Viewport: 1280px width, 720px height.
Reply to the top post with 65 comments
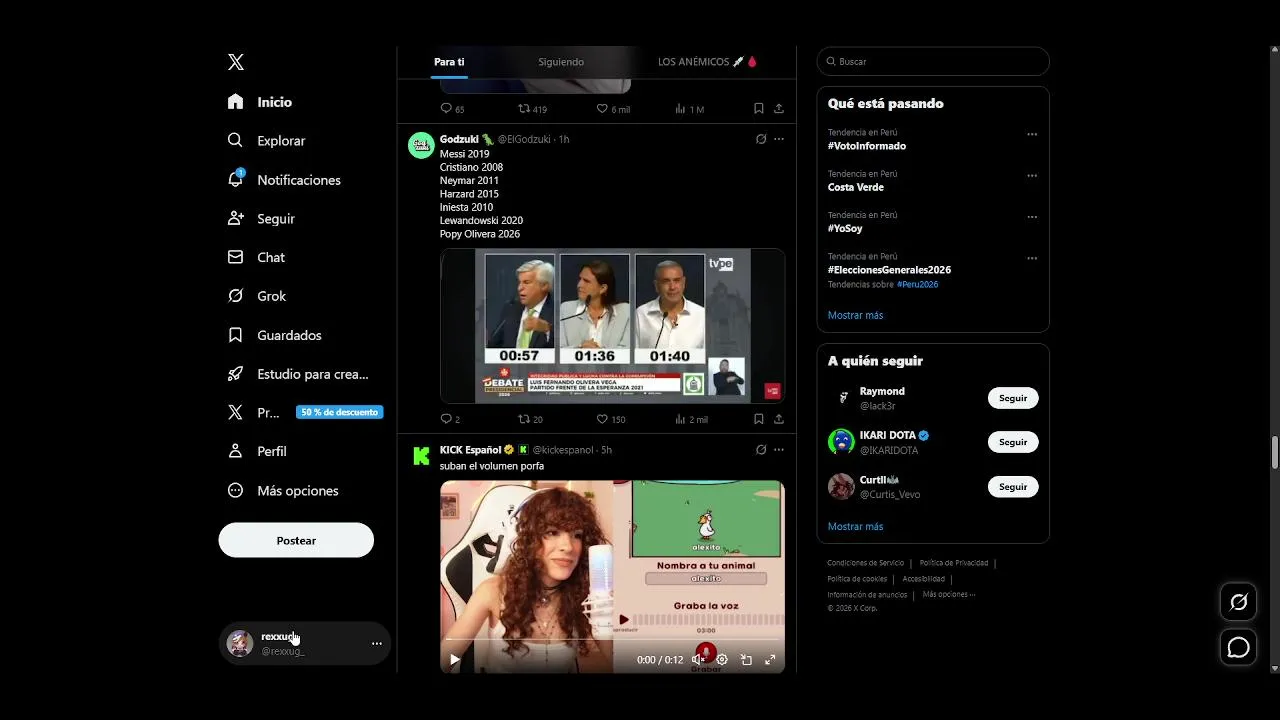tap(452, 109)
